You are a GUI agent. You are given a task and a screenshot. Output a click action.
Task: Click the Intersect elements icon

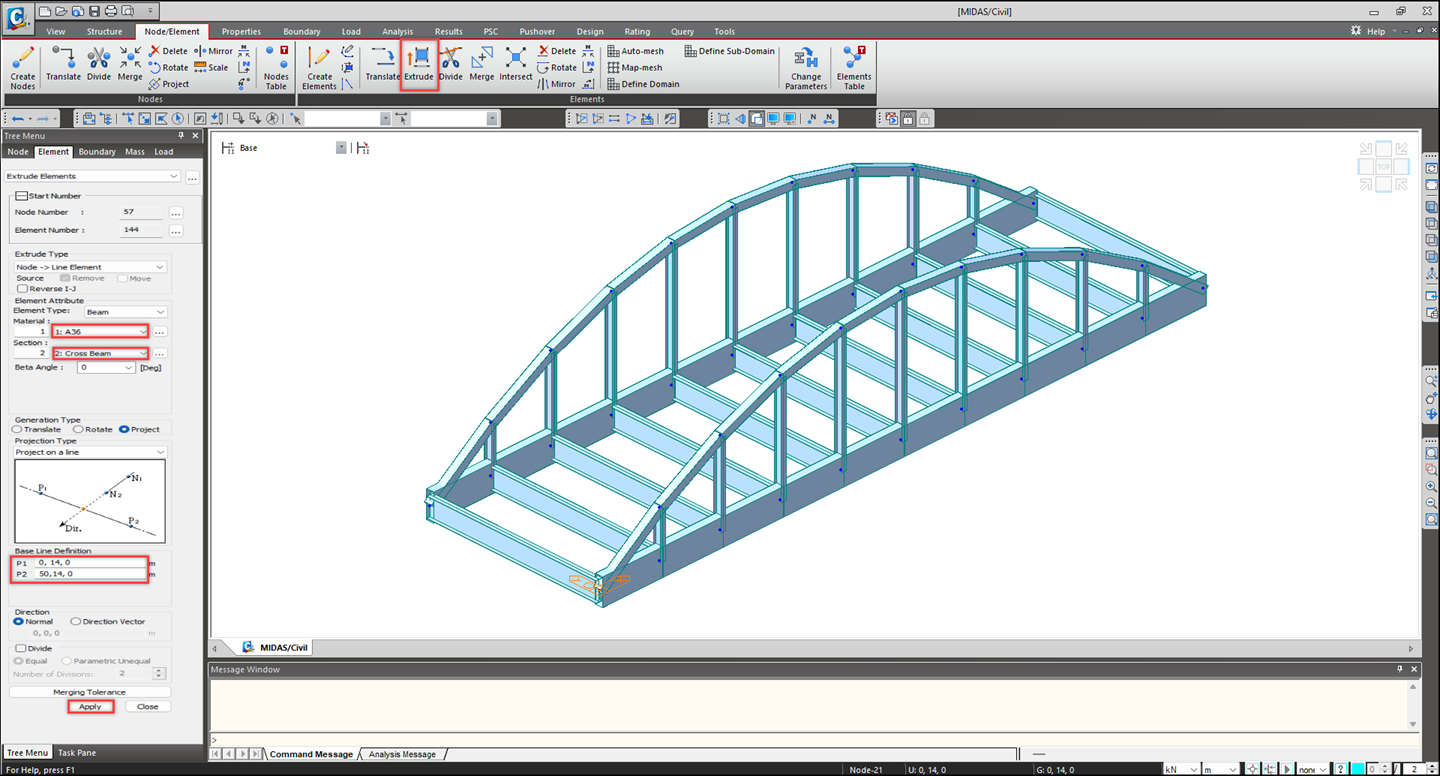pos(516,64)
